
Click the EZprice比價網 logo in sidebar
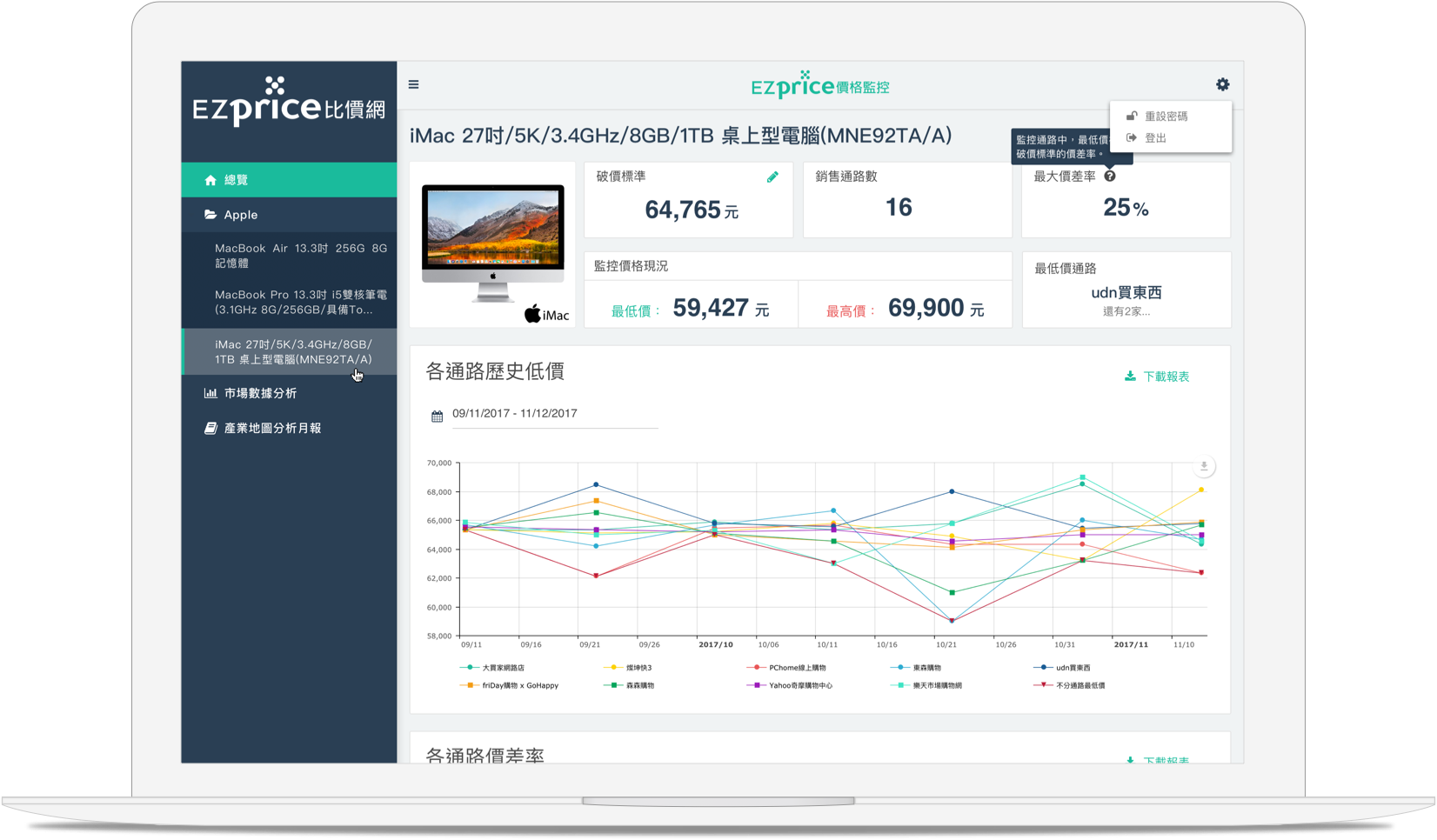tap(289, 102)
